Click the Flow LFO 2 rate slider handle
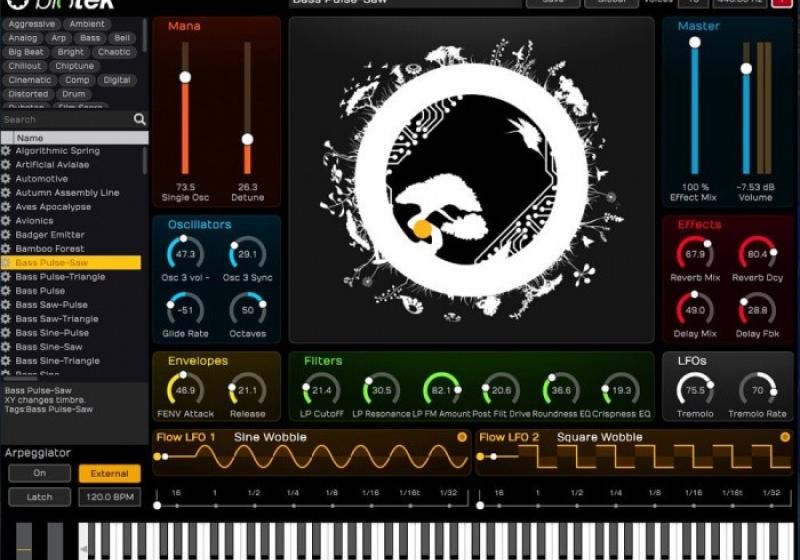The image size is (800, 560). point(480,505)
